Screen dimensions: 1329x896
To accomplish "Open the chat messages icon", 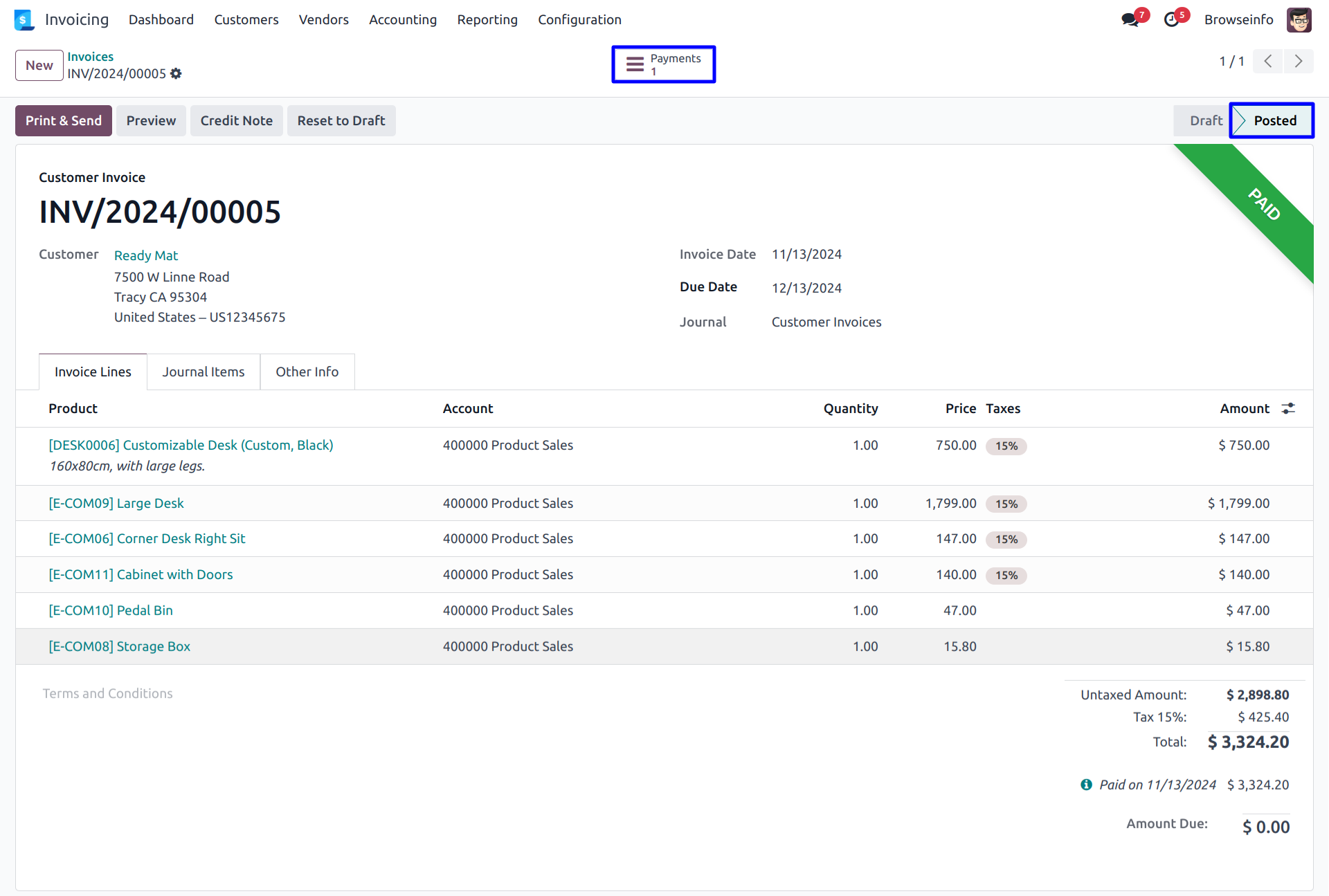I will pyautogui.click(x=1130, y=19).
